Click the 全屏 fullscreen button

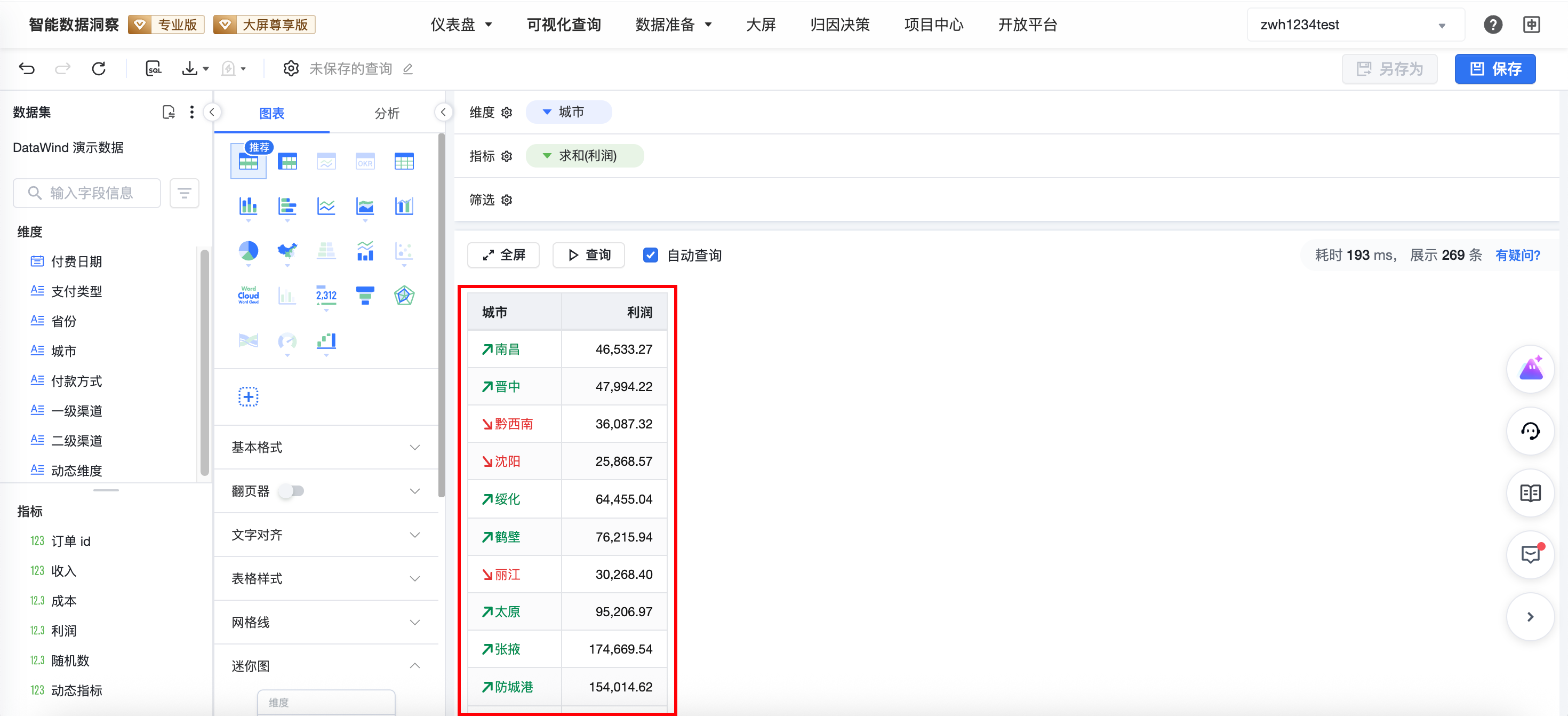click(x=503, y=255)
